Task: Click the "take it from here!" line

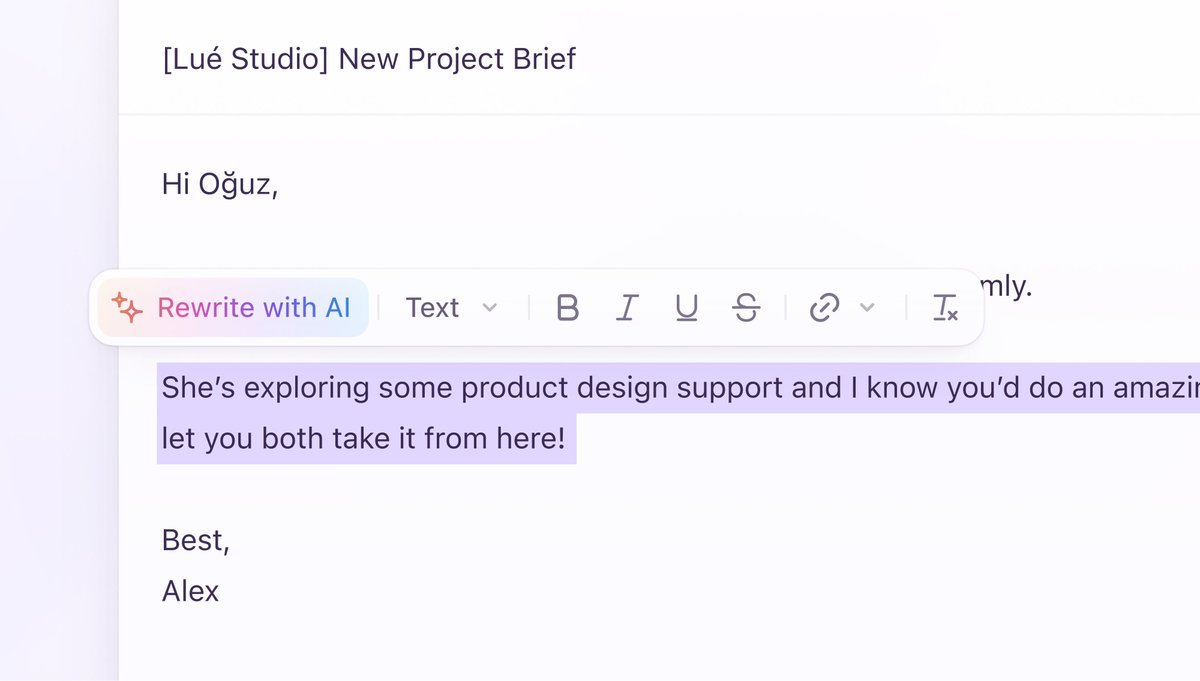Action: [450, 439]
